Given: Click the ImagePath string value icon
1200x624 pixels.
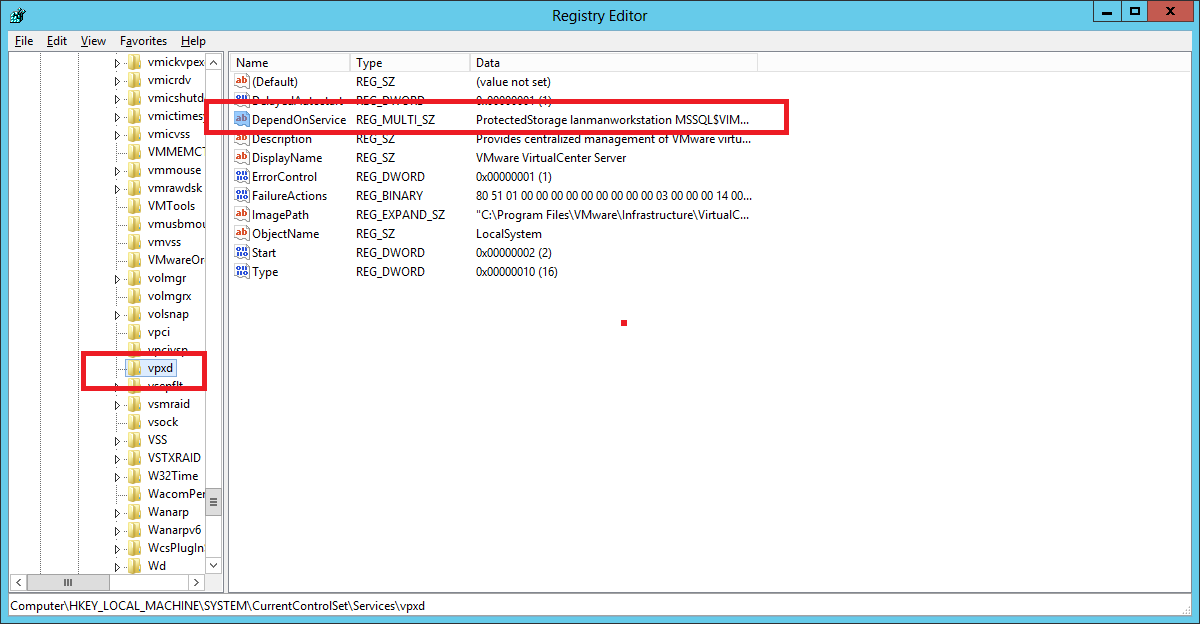Looking at the screenshot, I should [x=241, y=214].
